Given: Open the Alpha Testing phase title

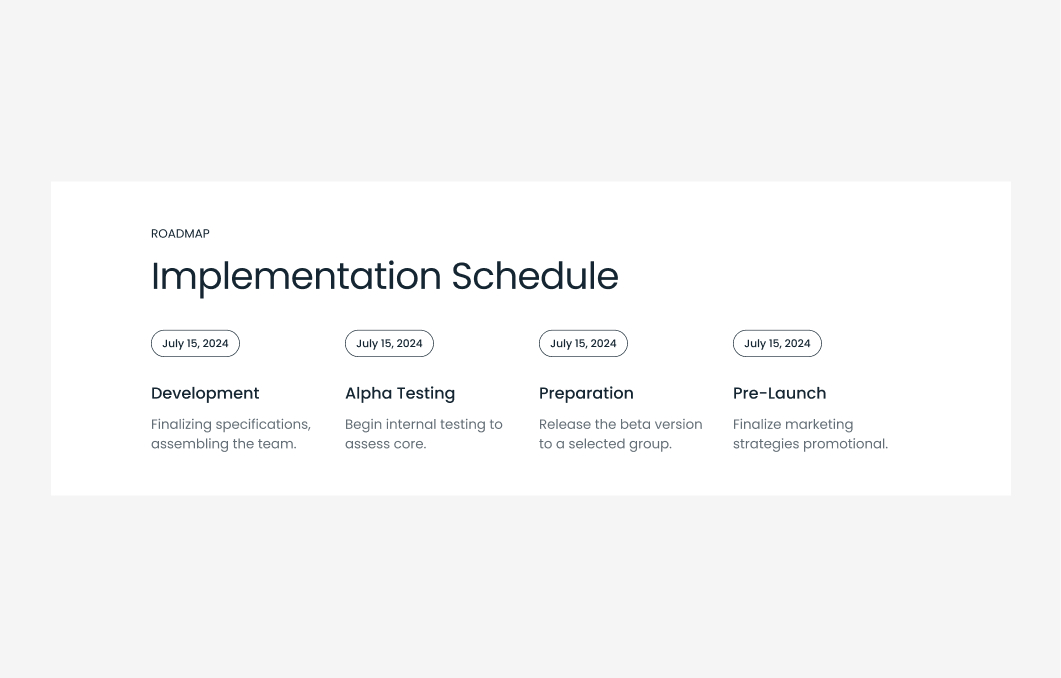Looking at the screenshot, I should coord(400,393).
